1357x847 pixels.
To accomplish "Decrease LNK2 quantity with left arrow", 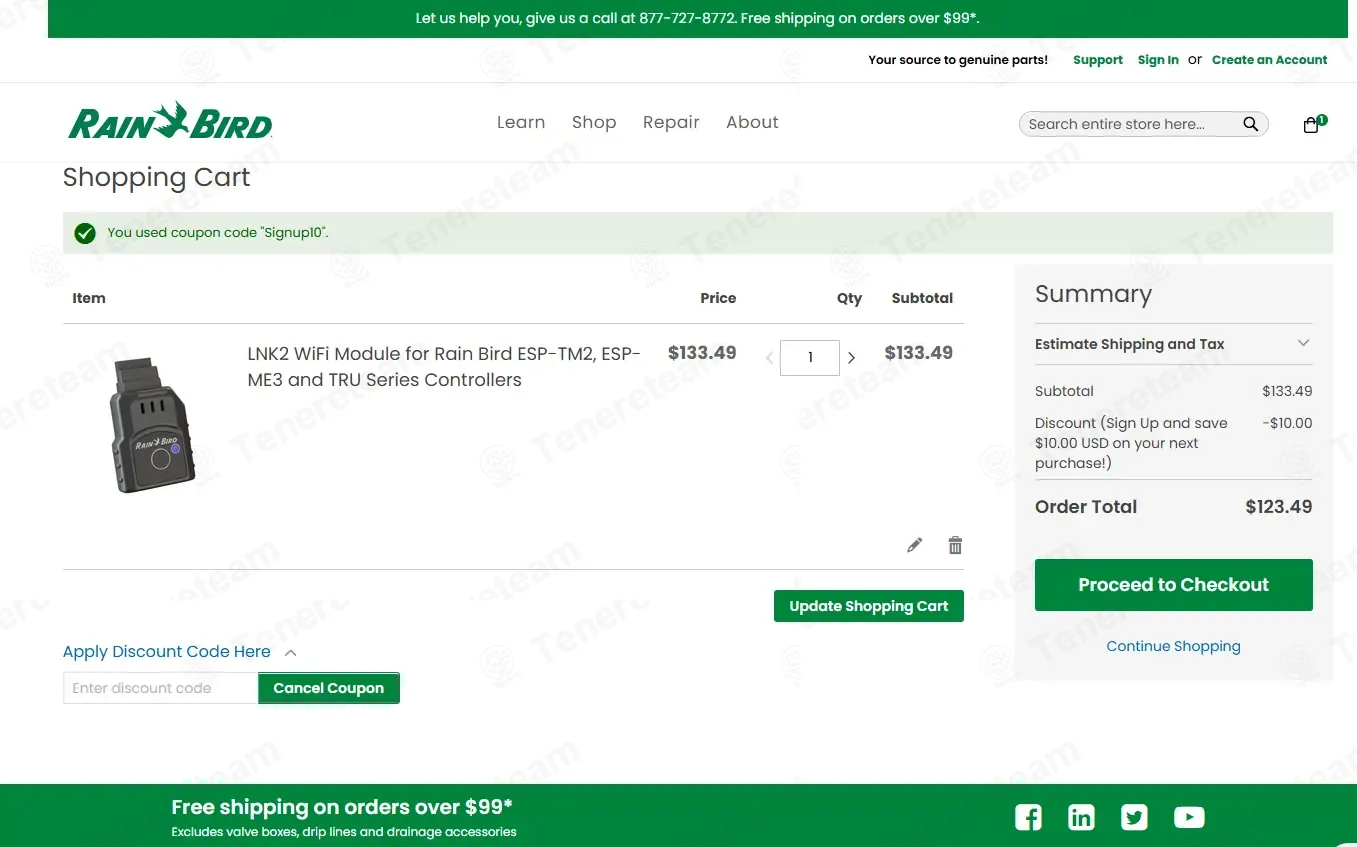I will (x=769, y=357).
